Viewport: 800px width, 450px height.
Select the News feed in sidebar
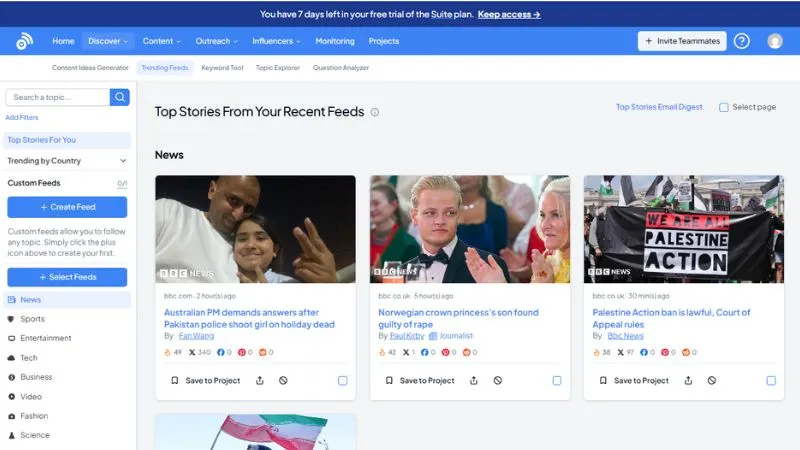(67, 300)
